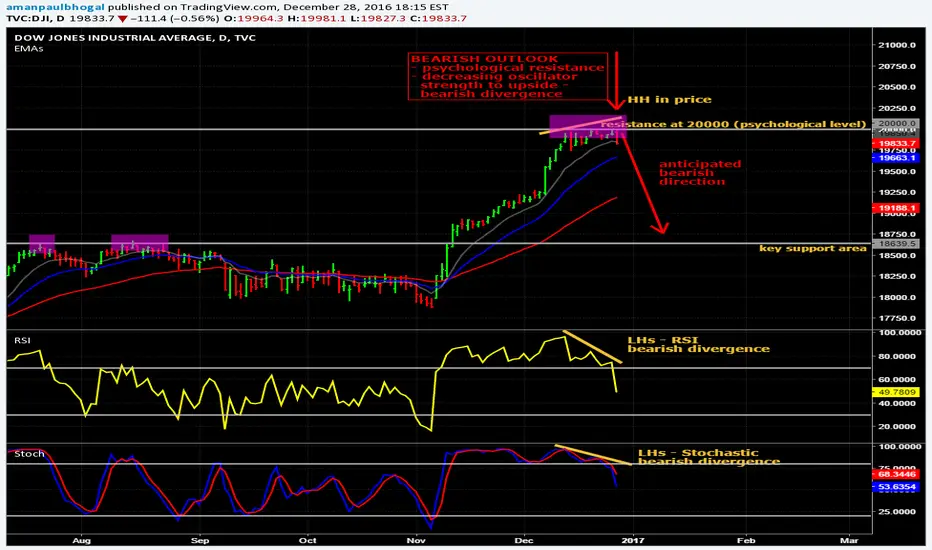Click the Mar label on time axis
This screenshot has width=932, height=550.
(849, 540)
